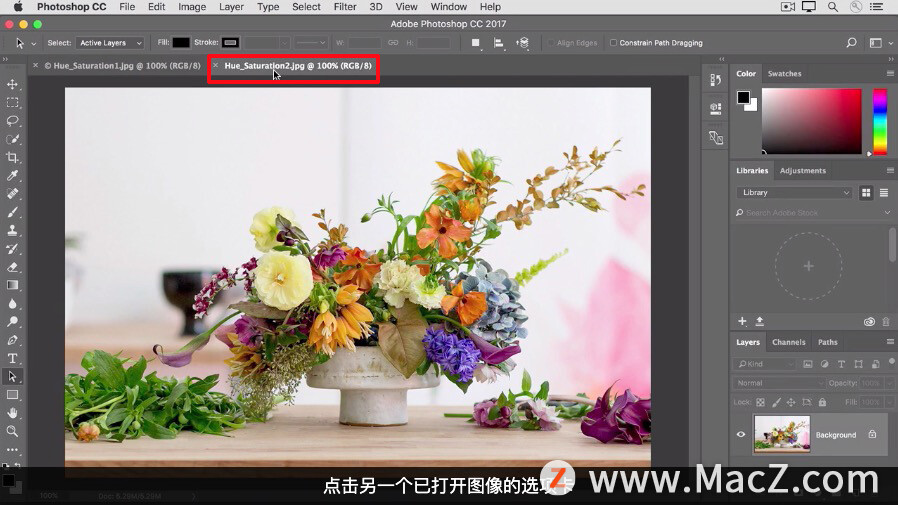Open the Image menu
The width and height of the screenshot is (898, 505).
point(192,7)
